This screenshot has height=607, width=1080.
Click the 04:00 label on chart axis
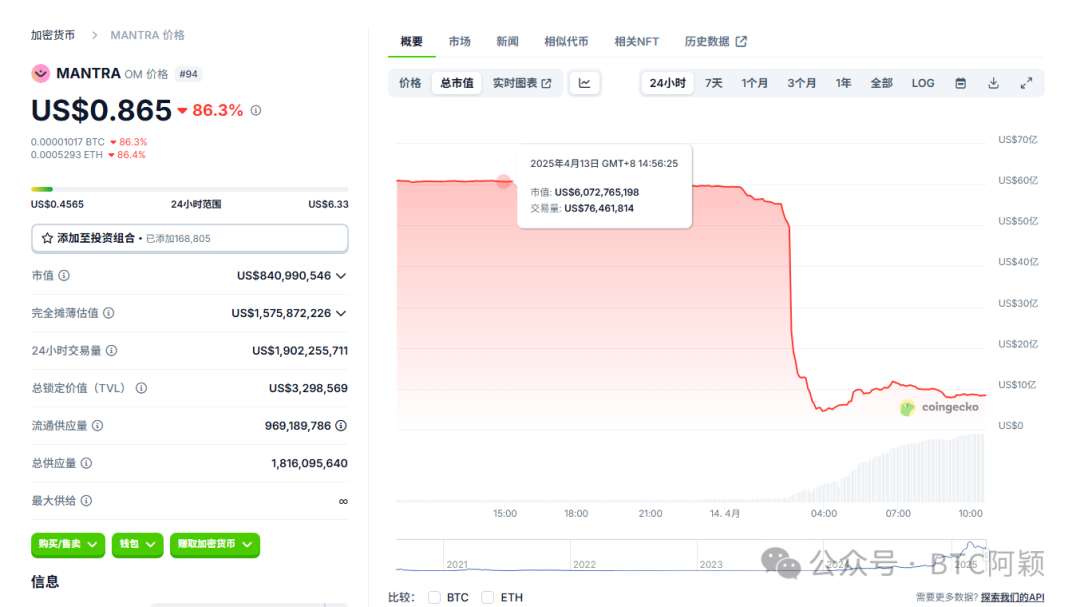click(x=824, y=513)
